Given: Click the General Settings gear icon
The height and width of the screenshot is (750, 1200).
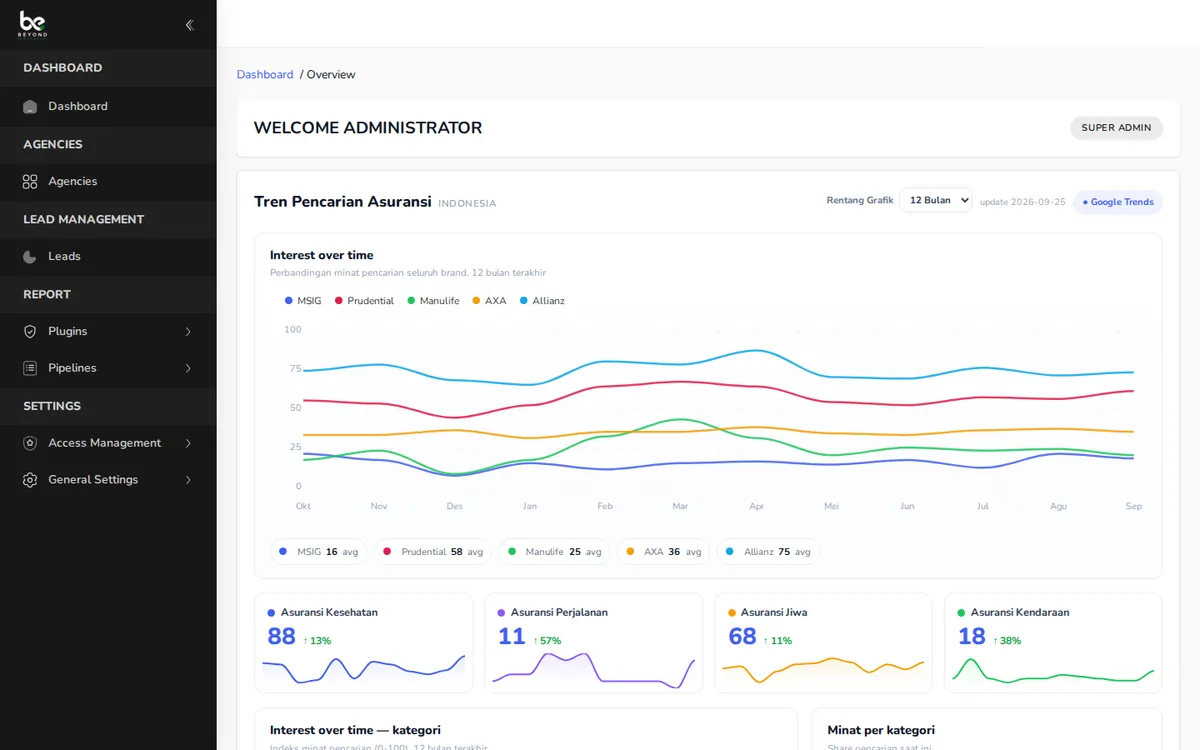Looking at the screenshot, I should [x=30, y=480].
